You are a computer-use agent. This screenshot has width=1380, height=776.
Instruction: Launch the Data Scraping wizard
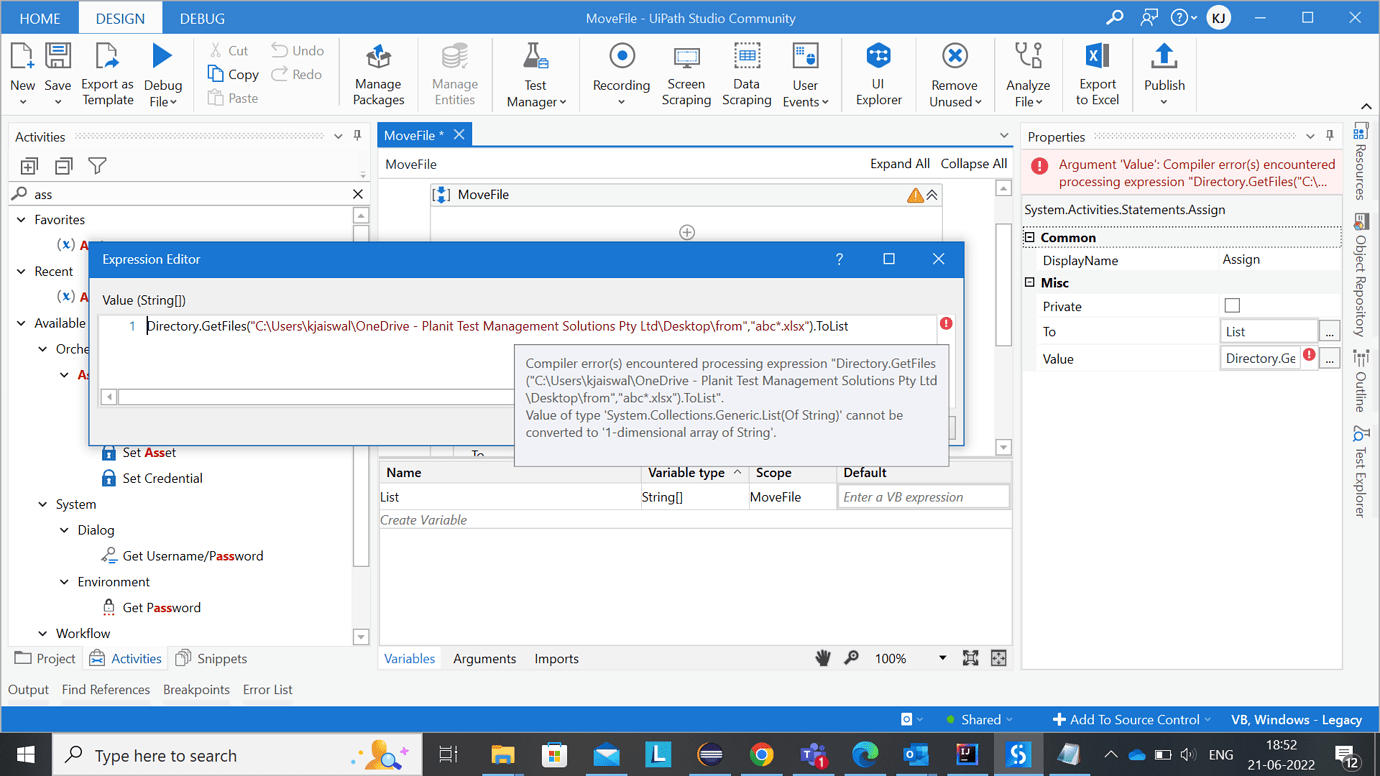click(x=746, y=74)
